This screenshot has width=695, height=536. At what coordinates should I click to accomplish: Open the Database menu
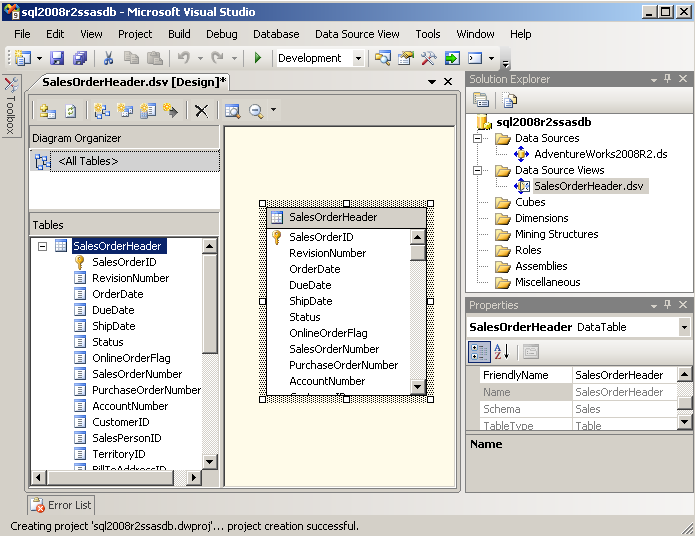pyautogui.click(x=276, y=34)
